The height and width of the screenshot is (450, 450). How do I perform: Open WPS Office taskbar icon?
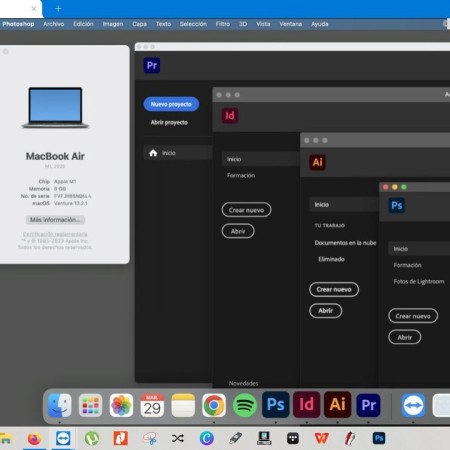(x=321, y=438)
